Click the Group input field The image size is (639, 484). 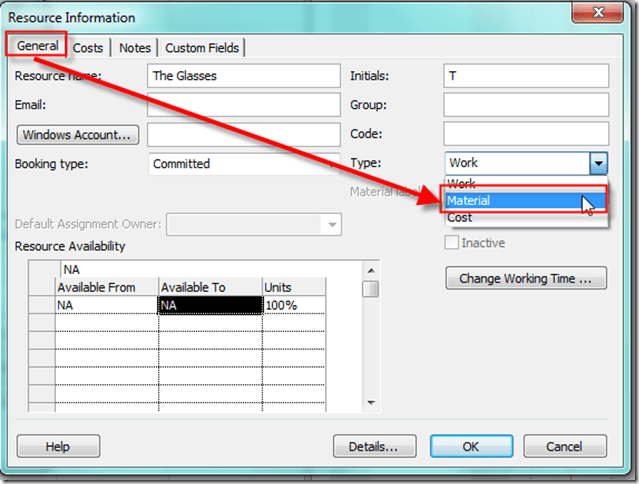point(526,105)
